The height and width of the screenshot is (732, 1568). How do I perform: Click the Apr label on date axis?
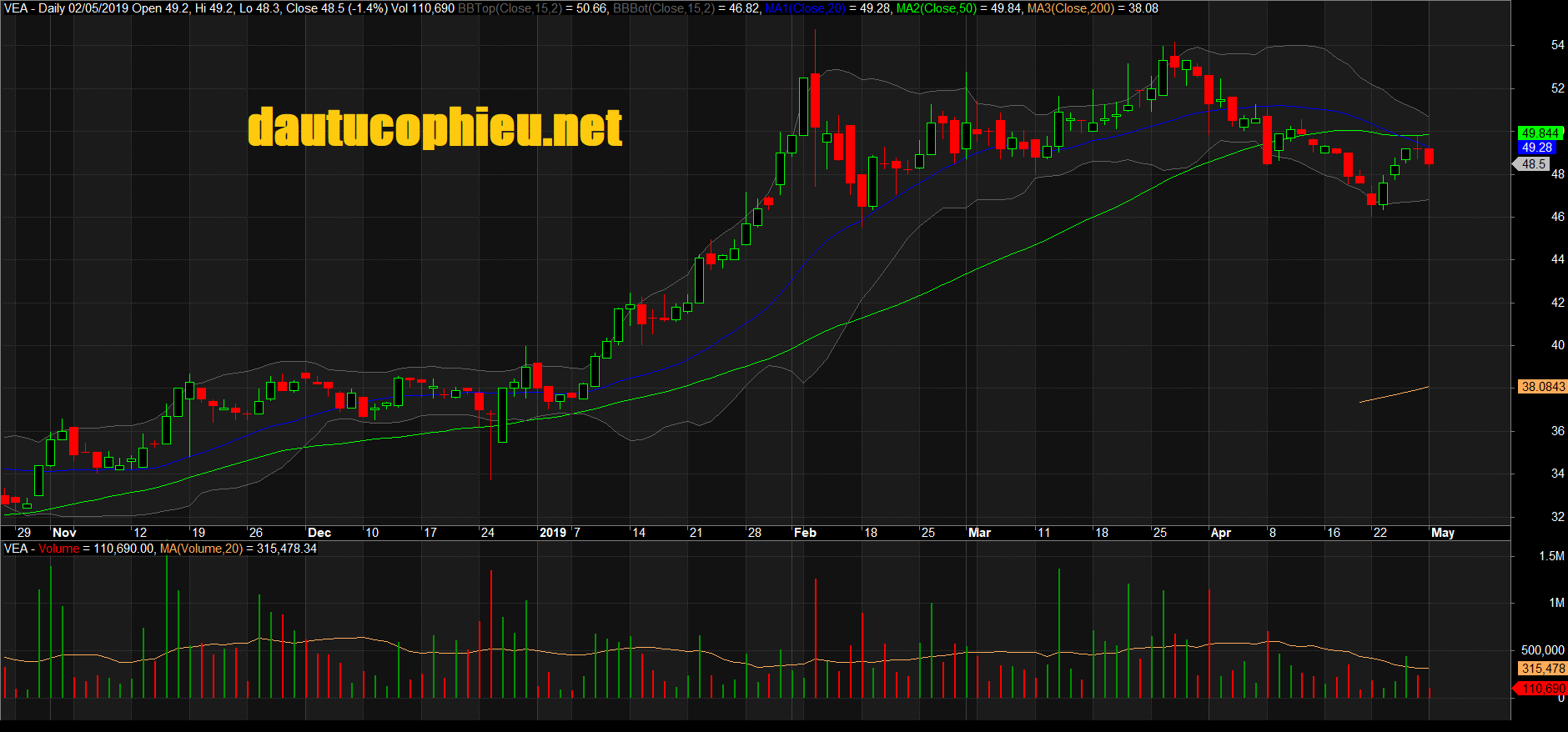1220,533
